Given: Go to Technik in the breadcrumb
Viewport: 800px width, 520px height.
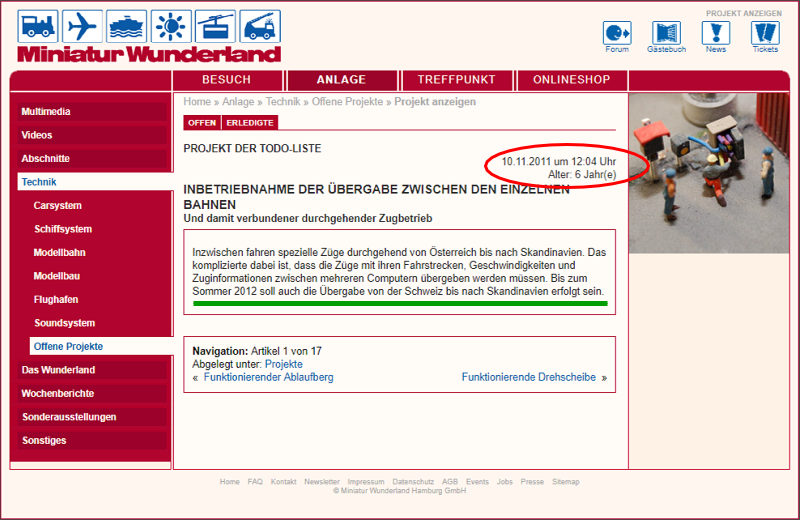Looking at the screenshot, I should pos(283,102).
